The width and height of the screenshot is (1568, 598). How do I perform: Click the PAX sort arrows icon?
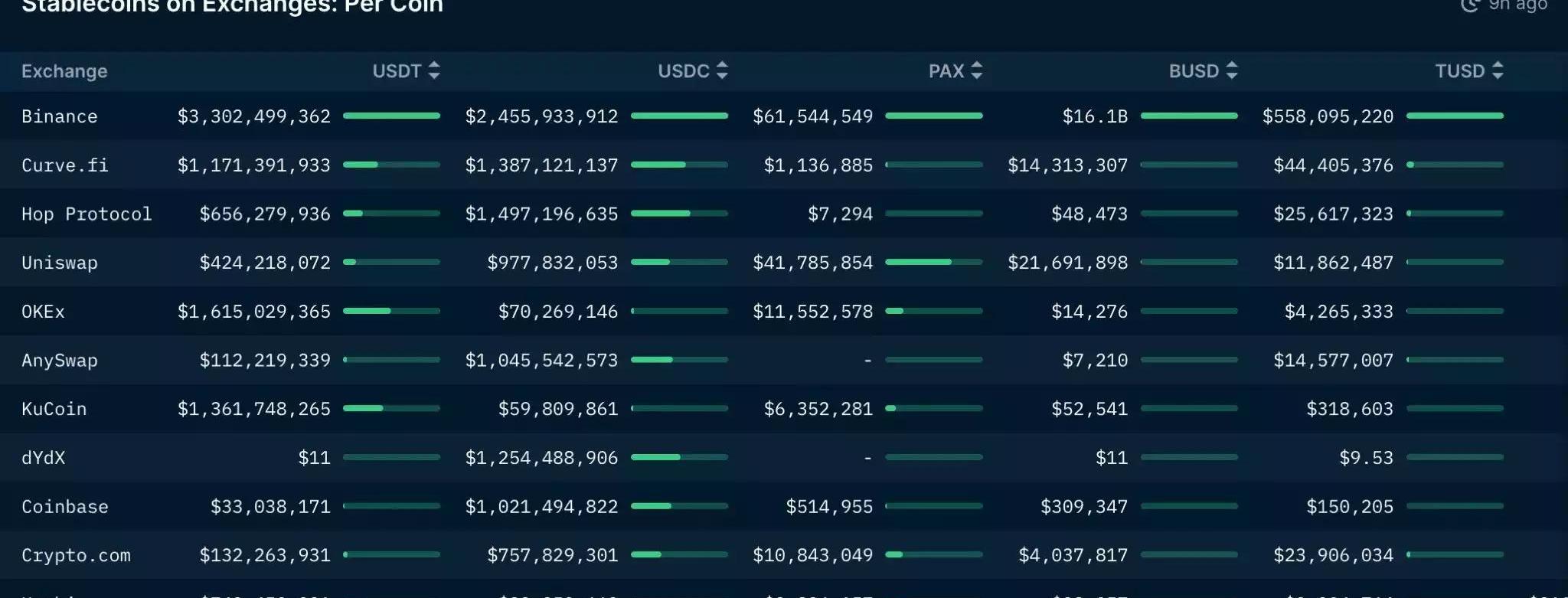976,71
